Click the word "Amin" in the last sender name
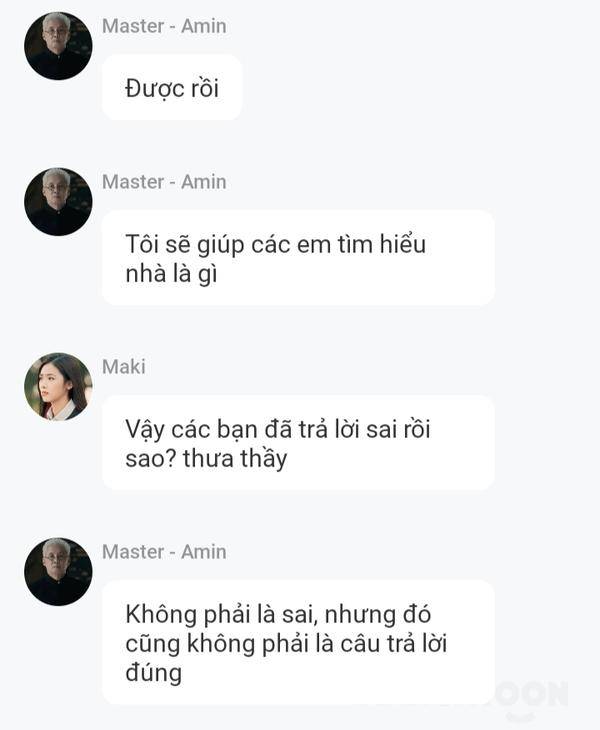The width and height of the screenshot is (600, 730). 204,552
